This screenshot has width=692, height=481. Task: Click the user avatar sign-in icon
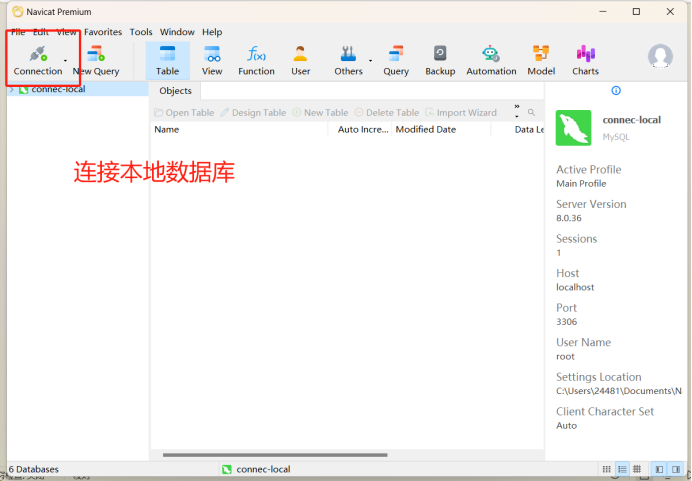660,56
